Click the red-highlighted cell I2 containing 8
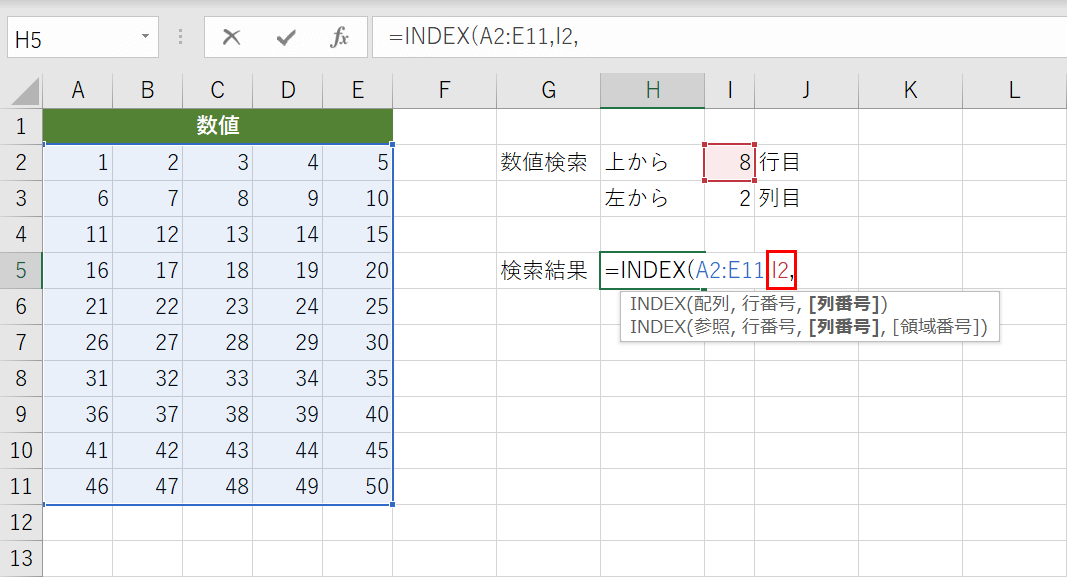1067x577 pixels. [729, 161]
